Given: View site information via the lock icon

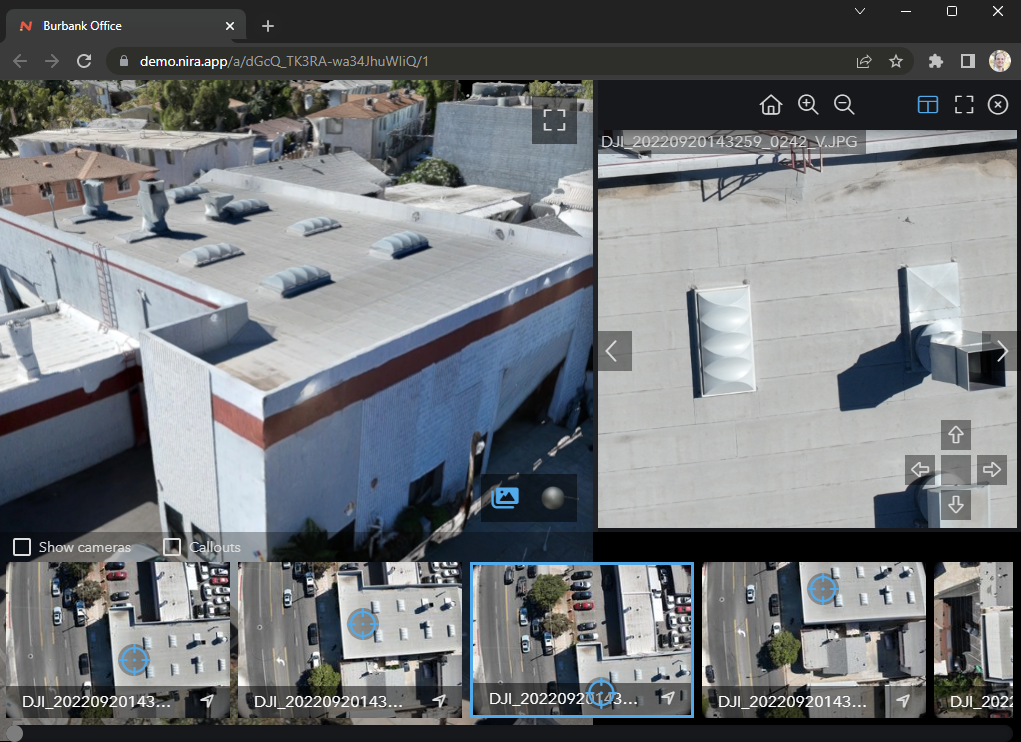Looking at the screenshot, I should (124, 61).
